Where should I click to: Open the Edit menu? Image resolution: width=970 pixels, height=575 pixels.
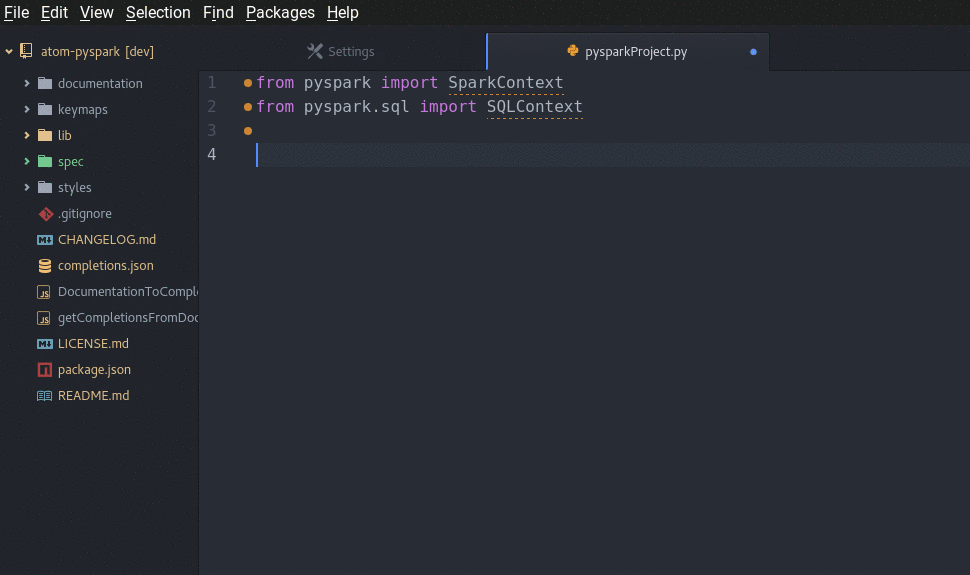click(x=54, y=12)
